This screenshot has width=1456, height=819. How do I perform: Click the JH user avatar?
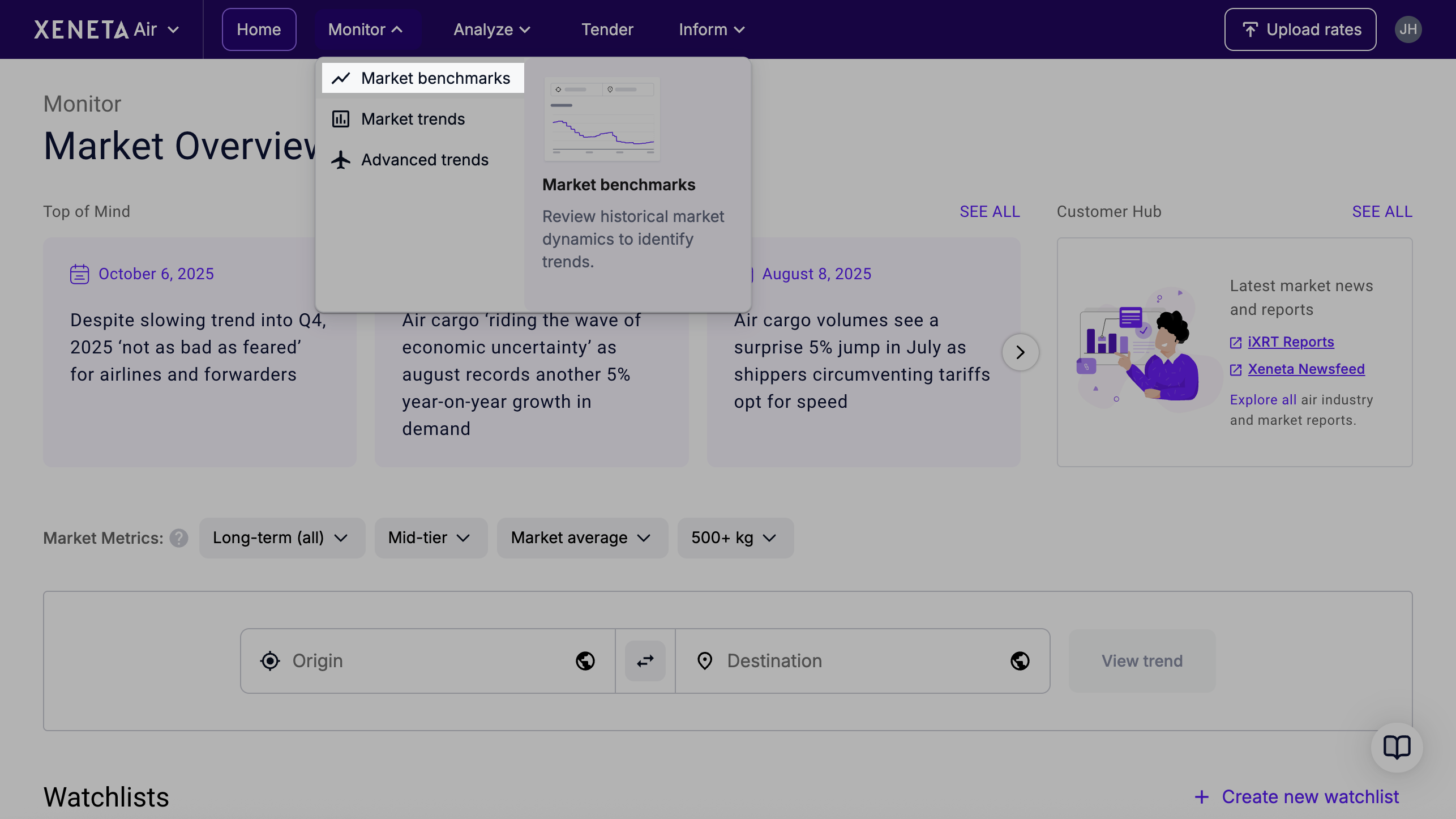1408,29
